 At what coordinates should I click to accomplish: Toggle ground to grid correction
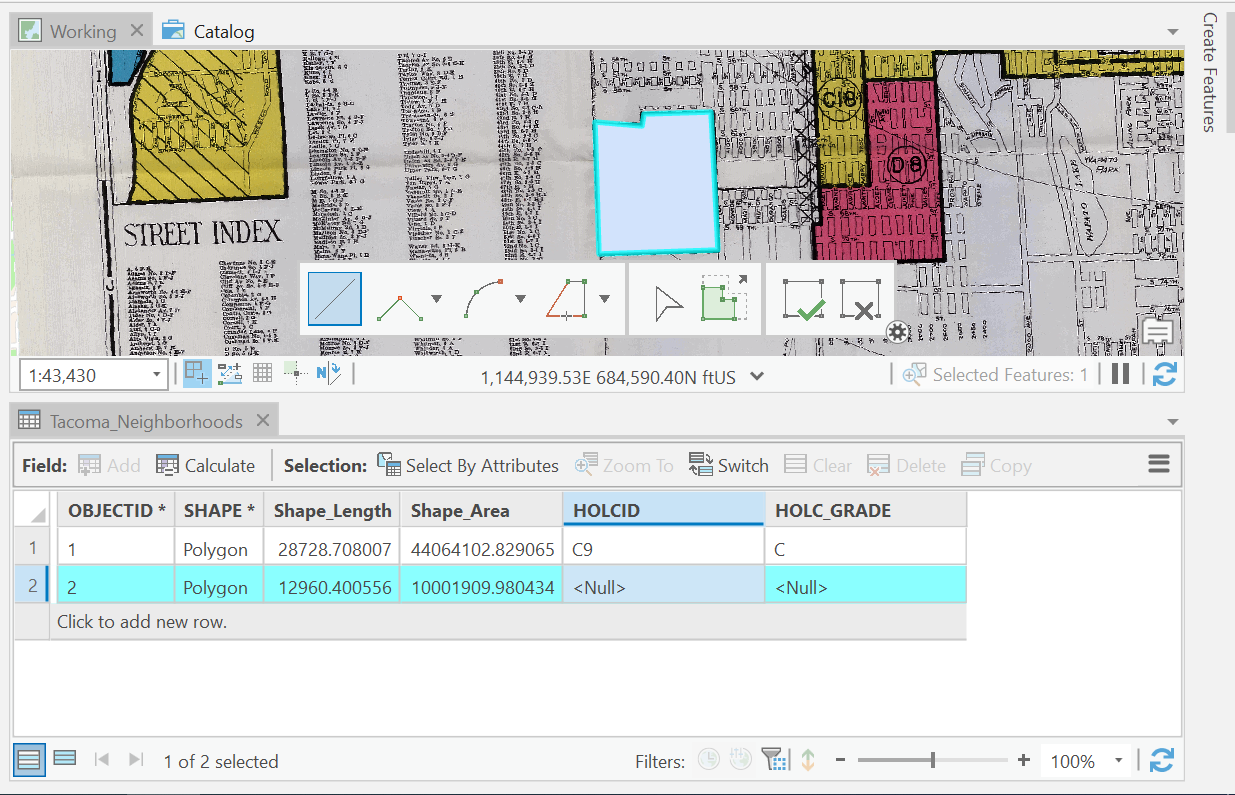329,374
